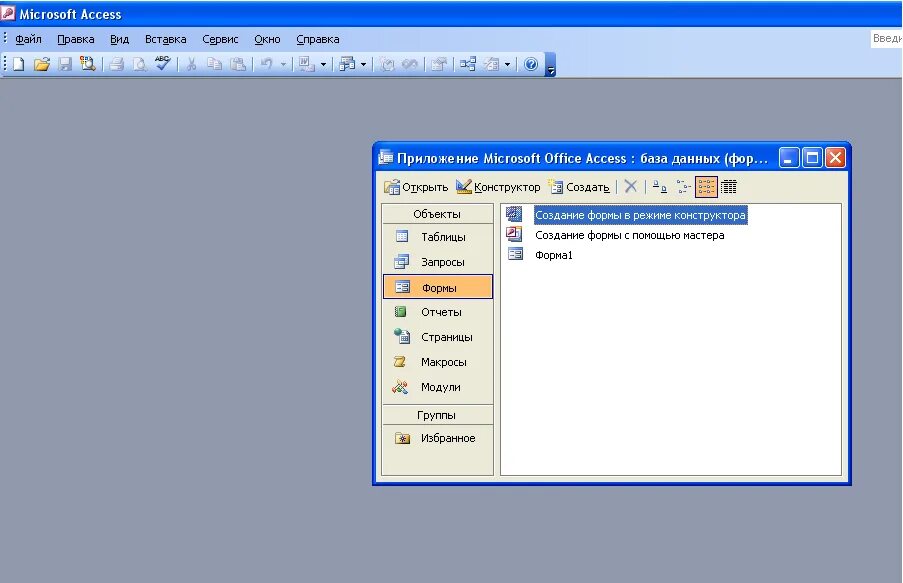Select Таблицы in objects pane

(x=438, y=237)
